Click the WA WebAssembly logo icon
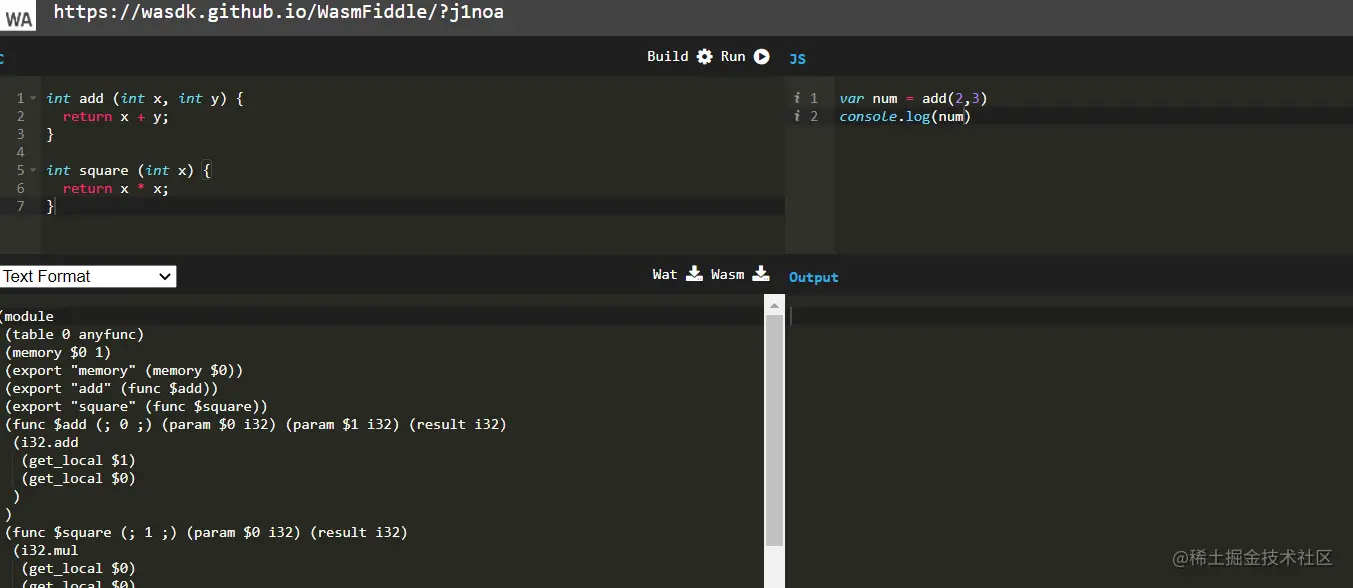The height and width of the screenshot is (588, 1353). [x=19, y=17]
